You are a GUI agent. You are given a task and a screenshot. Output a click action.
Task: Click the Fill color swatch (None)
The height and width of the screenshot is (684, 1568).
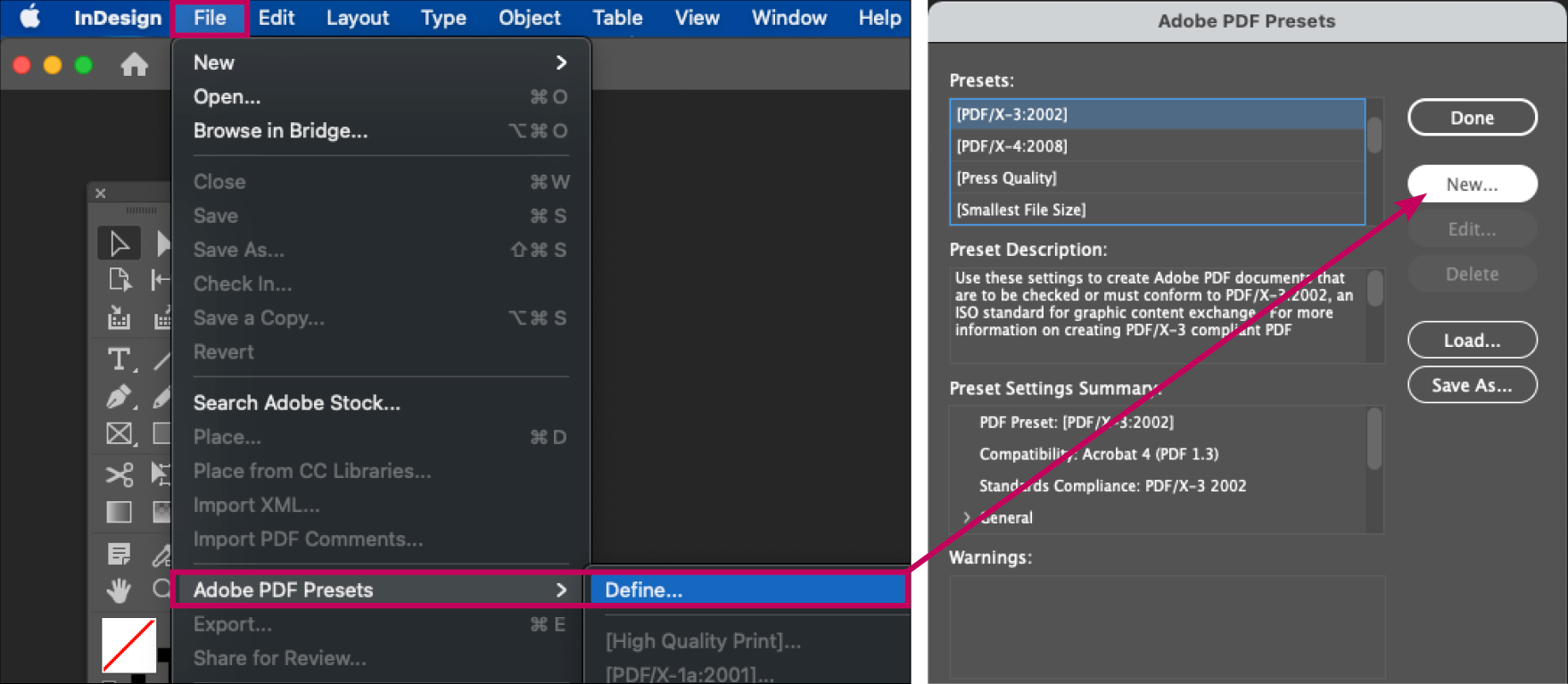point(128,645)
